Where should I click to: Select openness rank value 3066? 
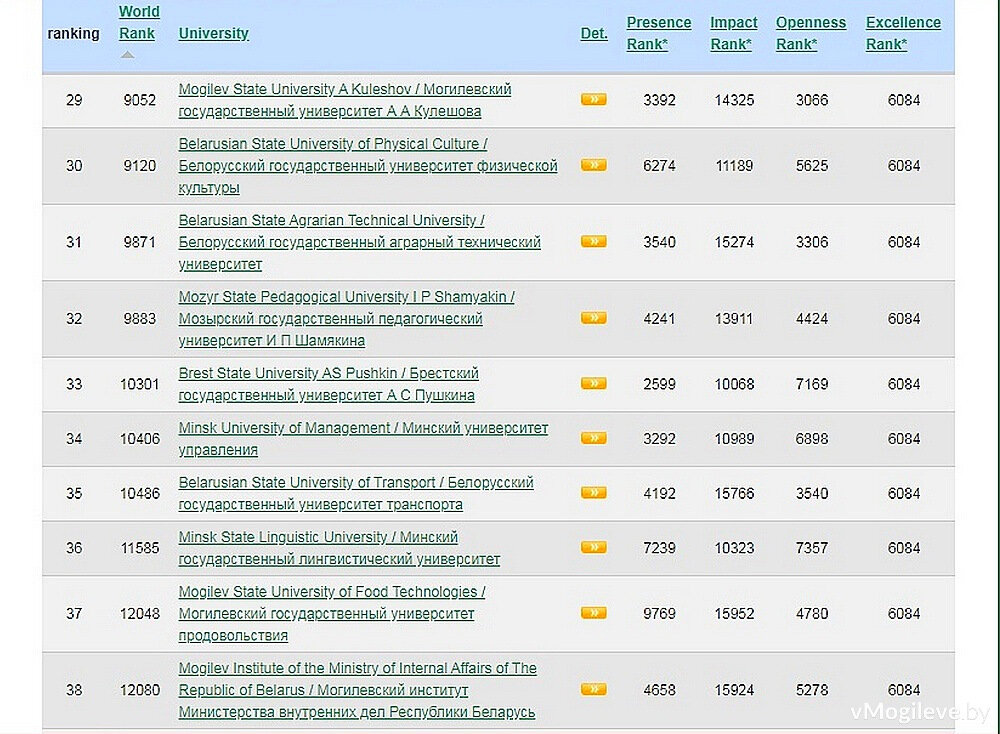pos(812,100)
